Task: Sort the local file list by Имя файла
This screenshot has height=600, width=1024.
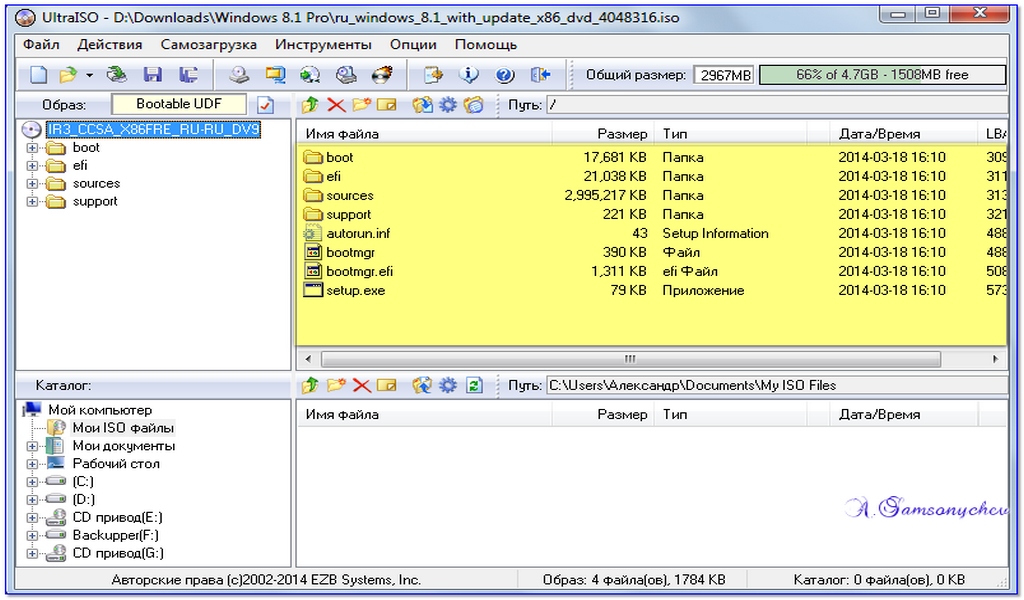Action: [x=424, y=415]
